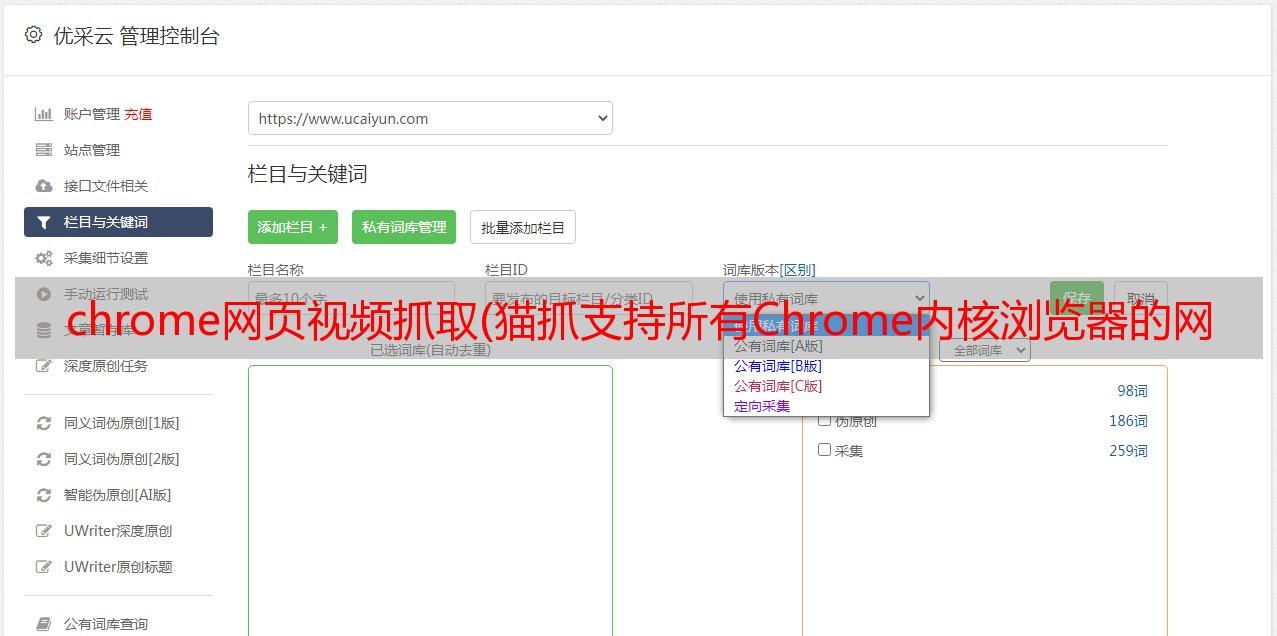The width and height of the screenshot is (1277, 636).
Task: Open 站点管理 via its server icon
Action: click(43, 150)
